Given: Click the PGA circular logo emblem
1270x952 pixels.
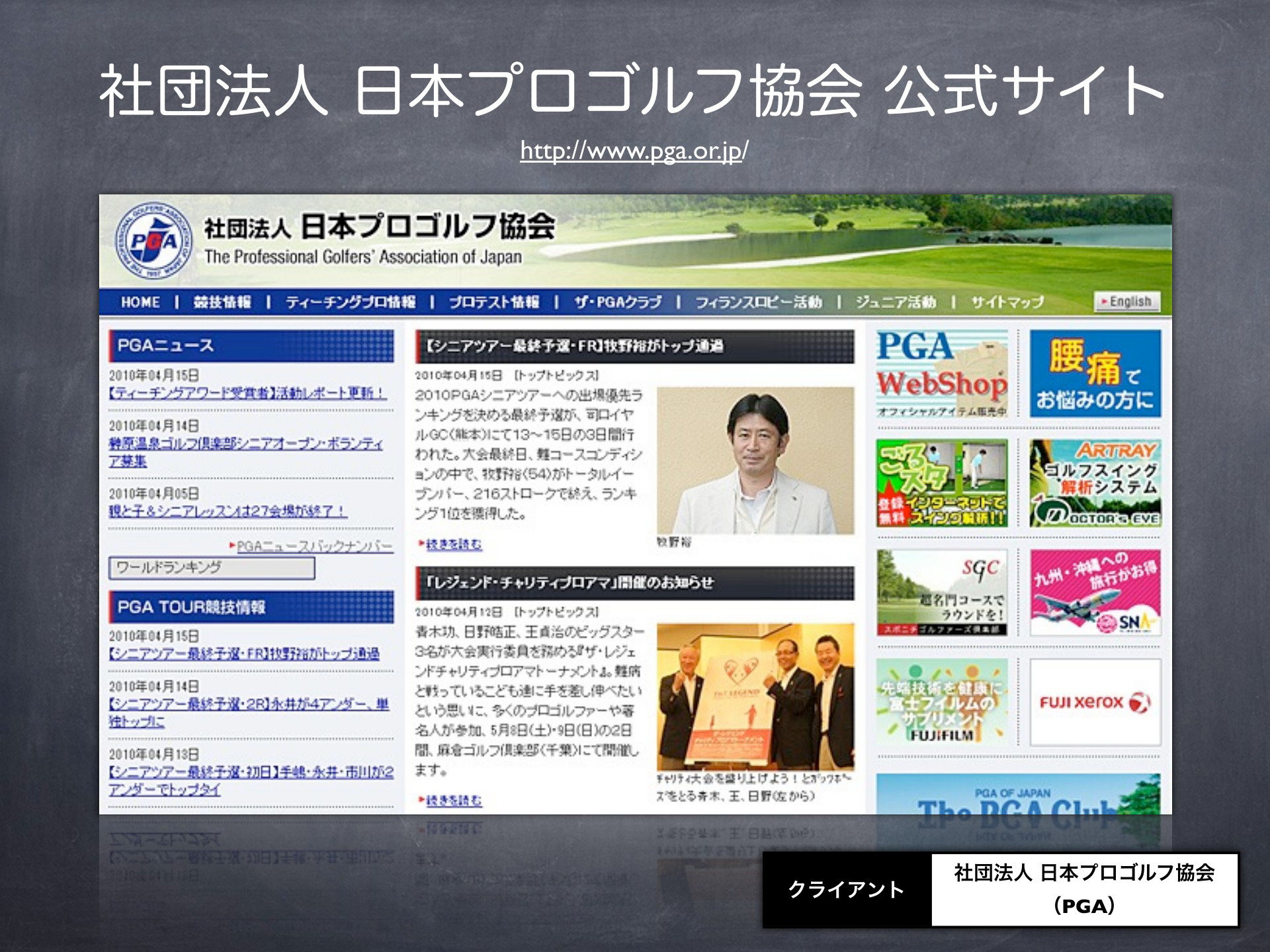Looking at the screenshot, I should coord(154,241).
